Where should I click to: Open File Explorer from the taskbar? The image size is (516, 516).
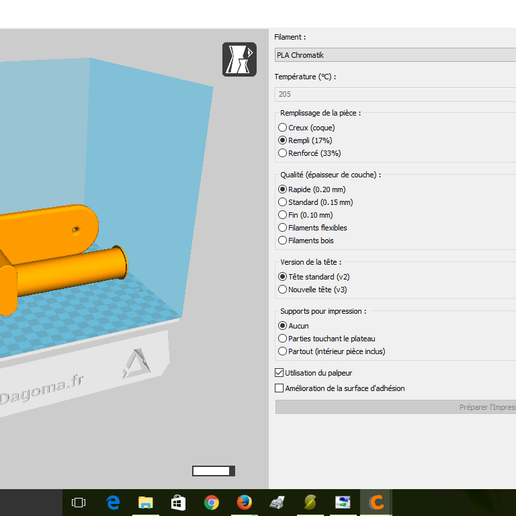(x=146, y=502)
